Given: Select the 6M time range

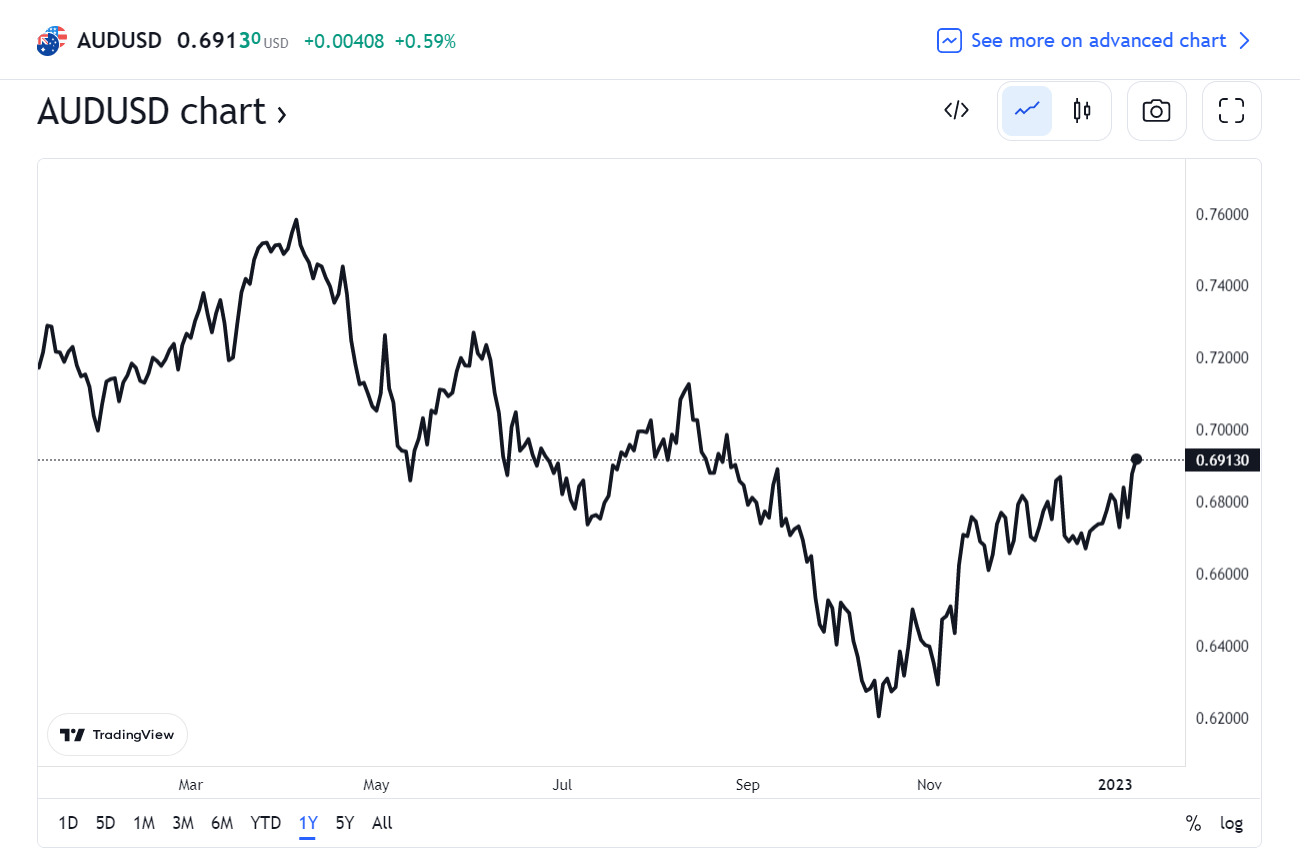Looking at the screenshot, I should pyautogui.click(x=222, y=824).
